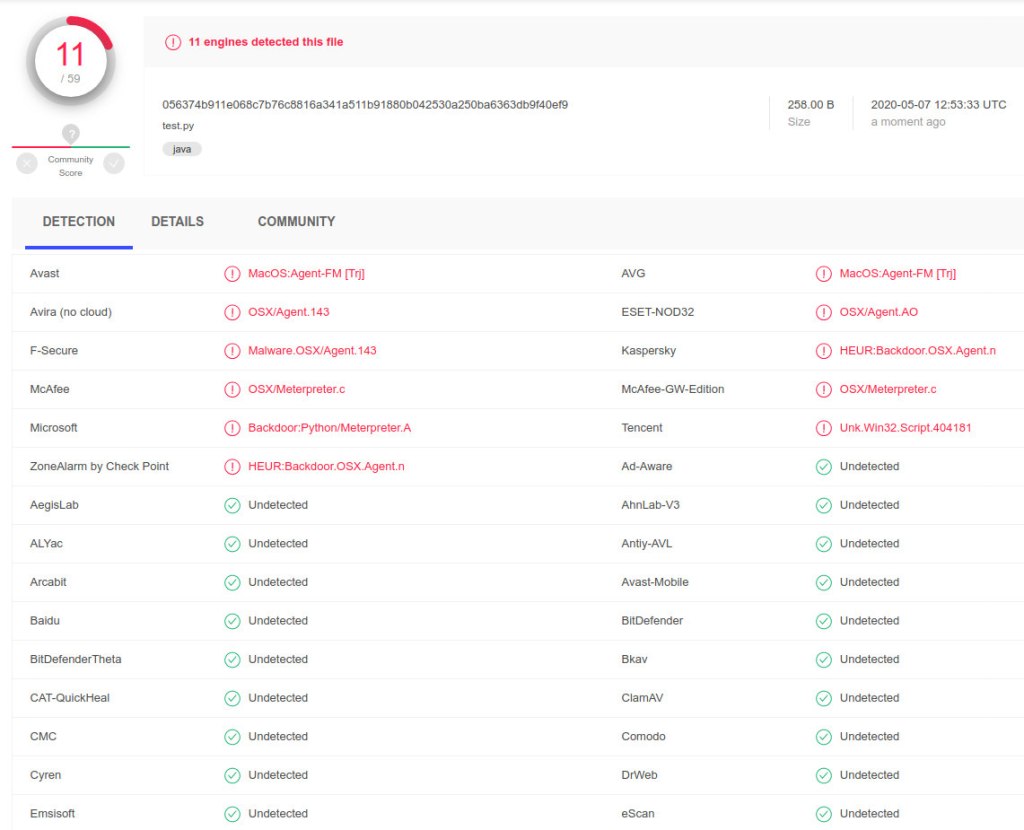
Task: Click the file SHA-256 hash text
Action: [365, 104]
